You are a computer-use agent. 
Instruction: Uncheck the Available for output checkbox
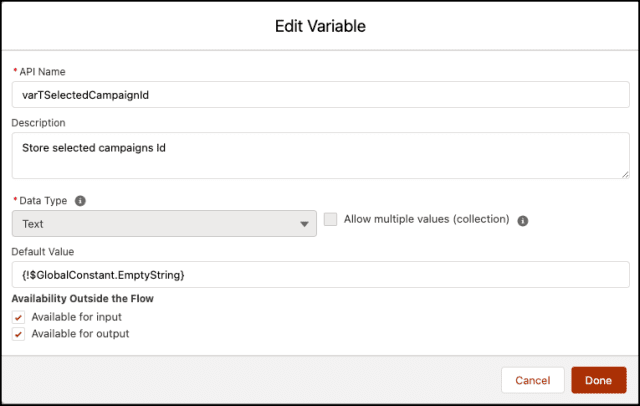(x=19, y=334)
